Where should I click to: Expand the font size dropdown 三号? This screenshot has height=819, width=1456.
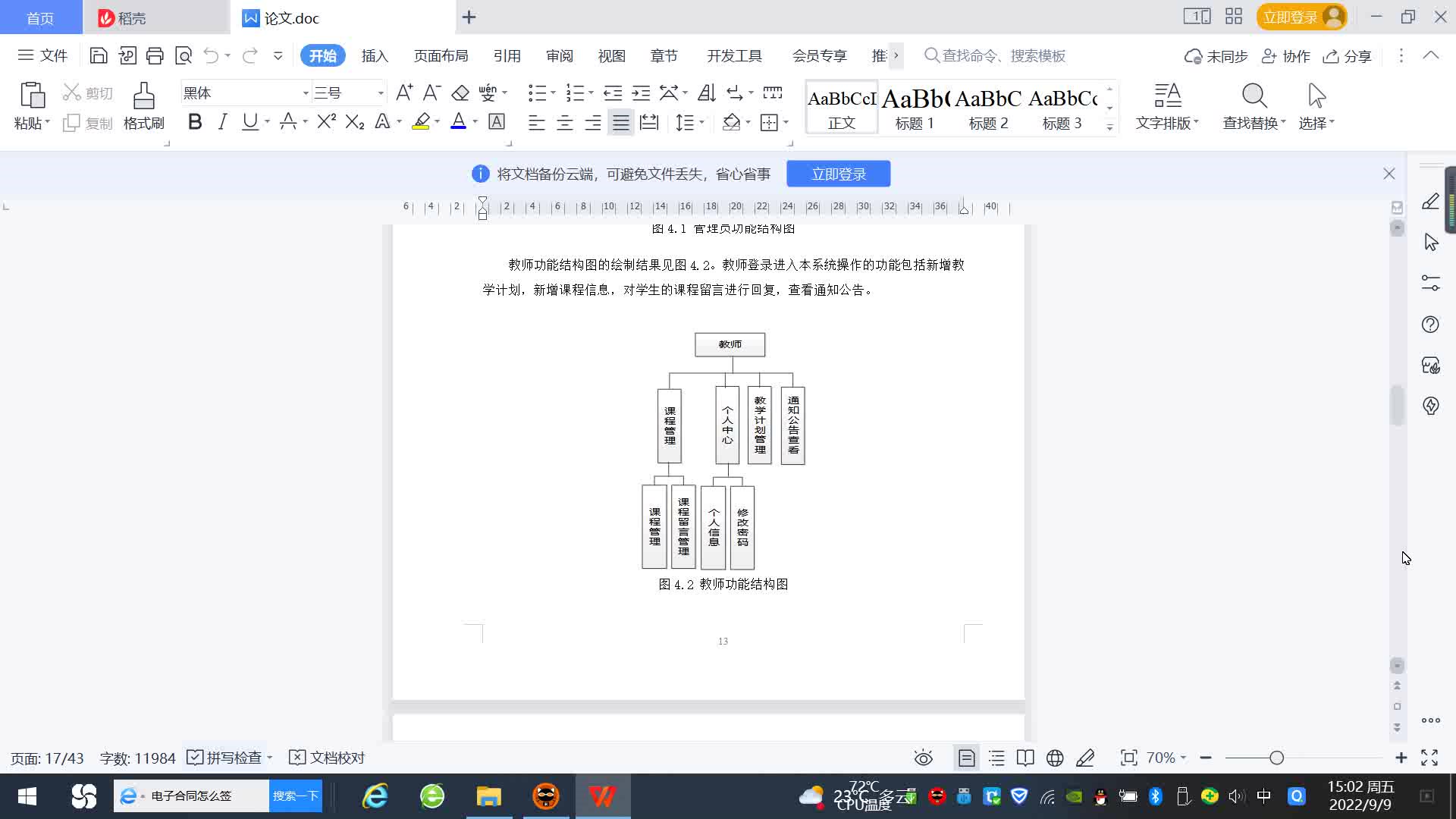pos(381,93)
